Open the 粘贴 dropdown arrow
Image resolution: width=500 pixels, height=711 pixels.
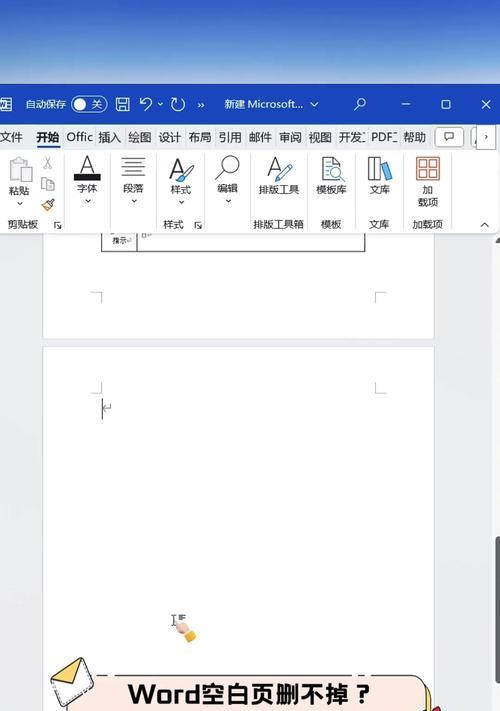(19, 204)
